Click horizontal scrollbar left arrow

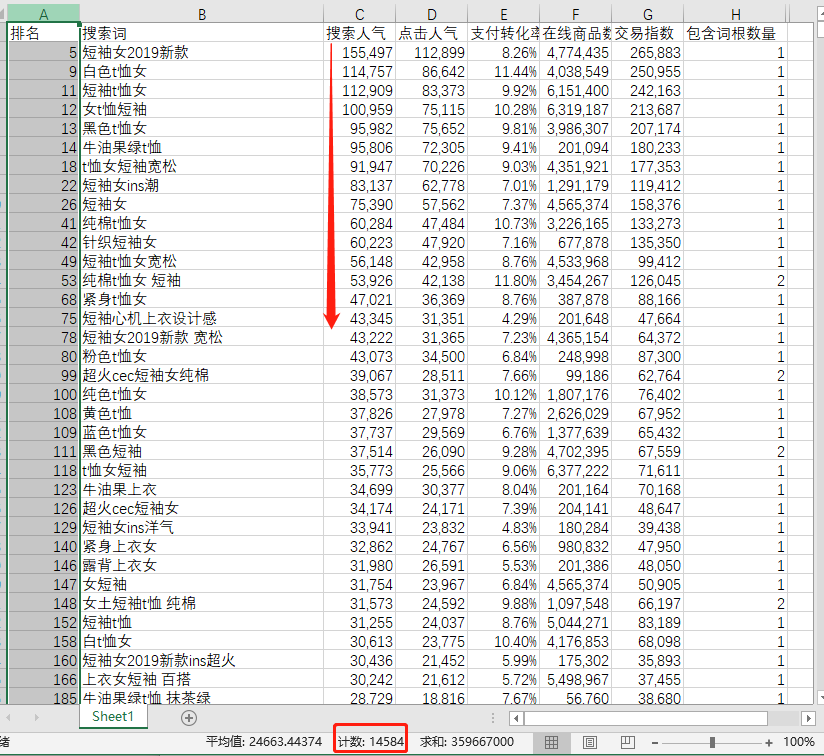[516, 718]
